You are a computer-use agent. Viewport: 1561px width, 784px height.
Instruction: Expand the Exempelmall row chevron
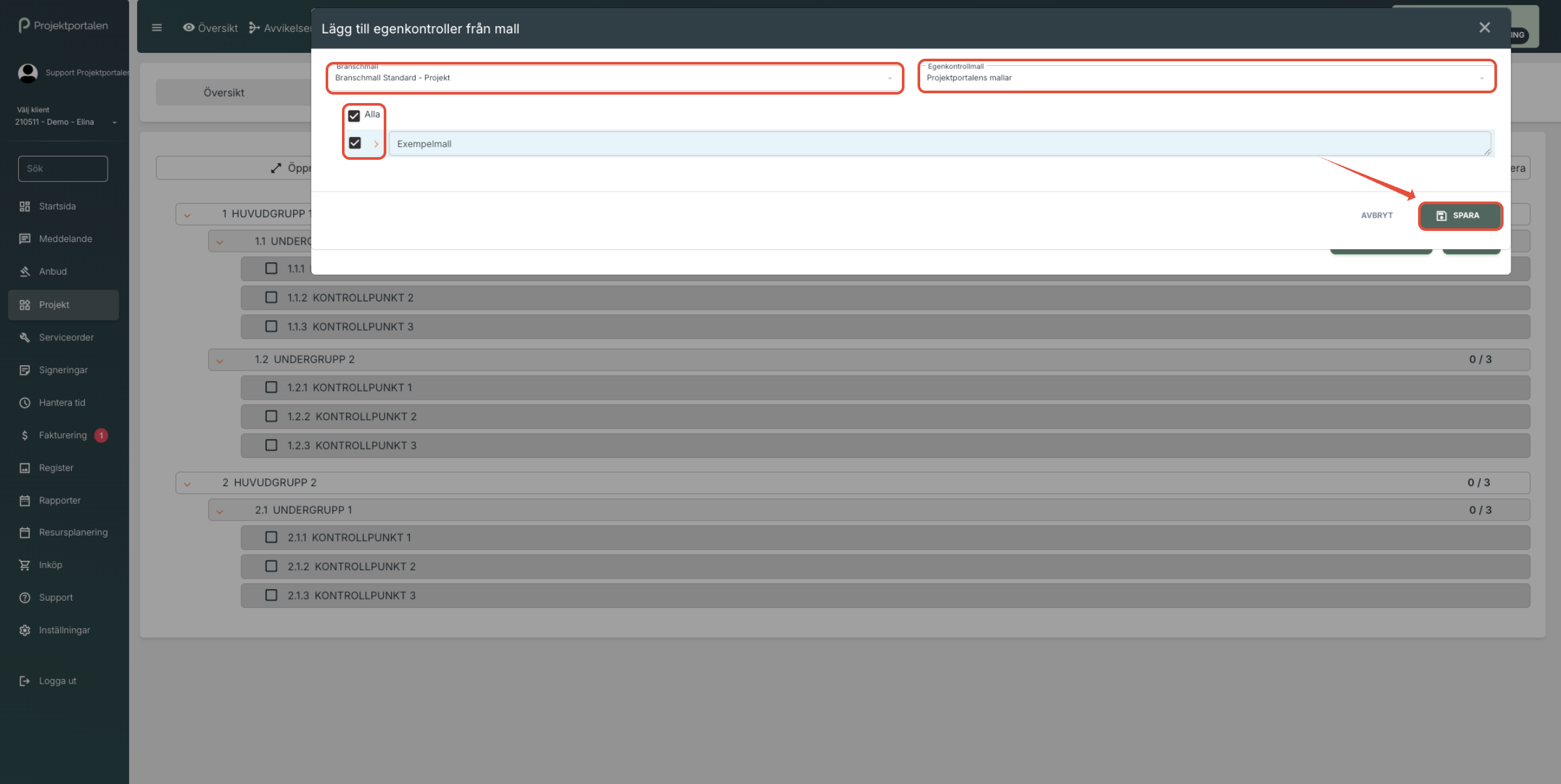coord(376,144)
